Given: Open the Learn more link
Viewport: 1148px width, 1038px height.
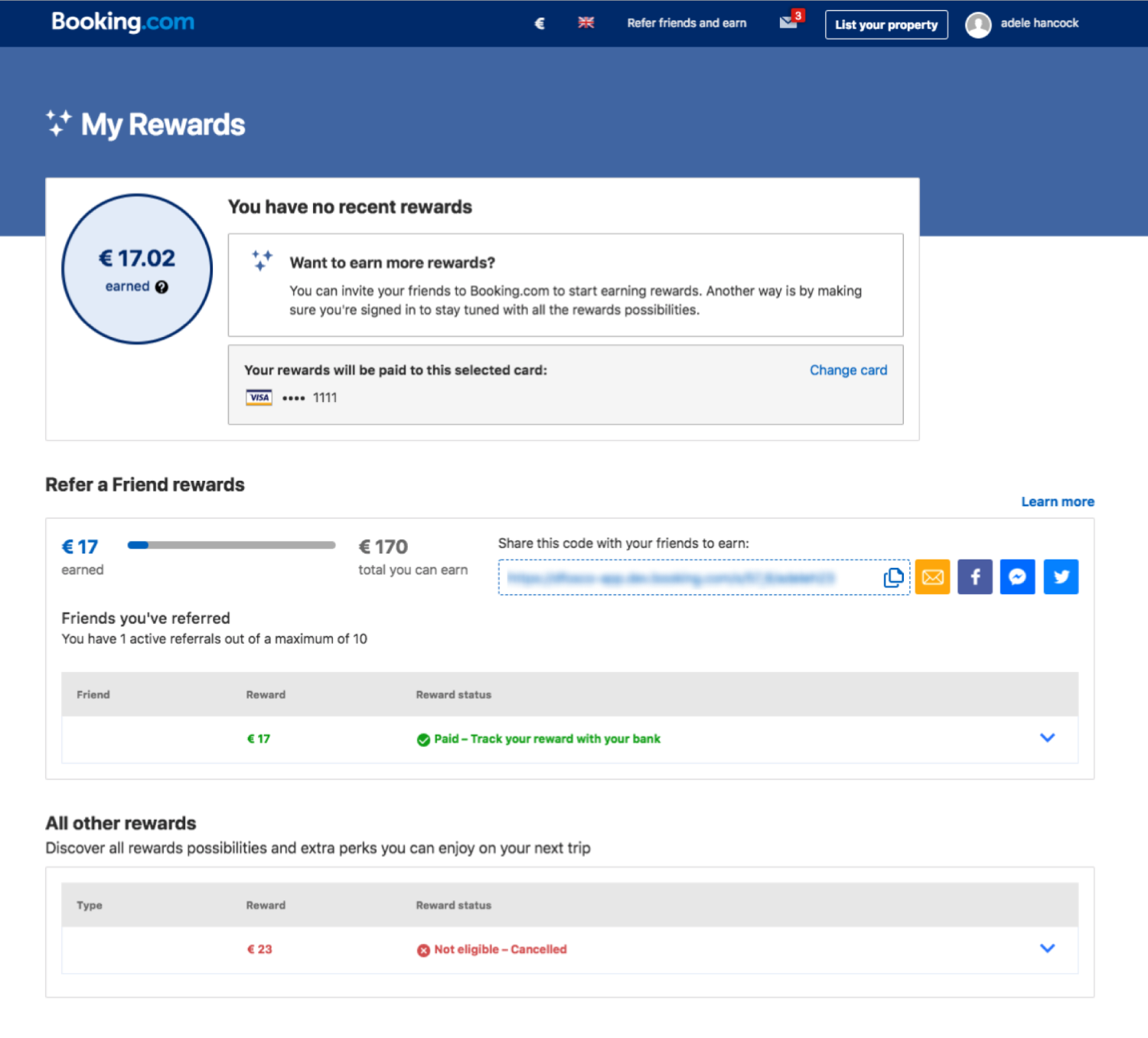Looking at the screenshot, I should tap(1057, 501).
